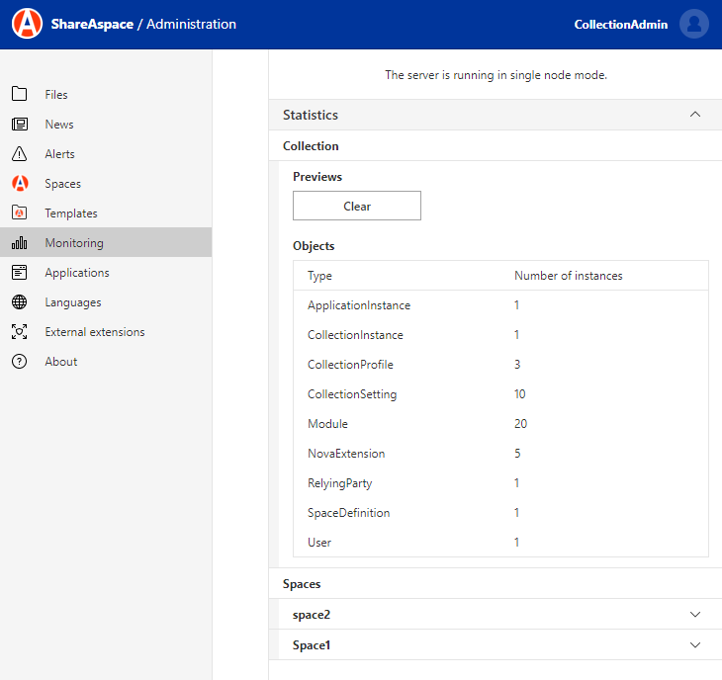Image resolution: width=722 pixels, height=680 pixels.
Task: Click the Languages globe icon
Action: (19, 302)
